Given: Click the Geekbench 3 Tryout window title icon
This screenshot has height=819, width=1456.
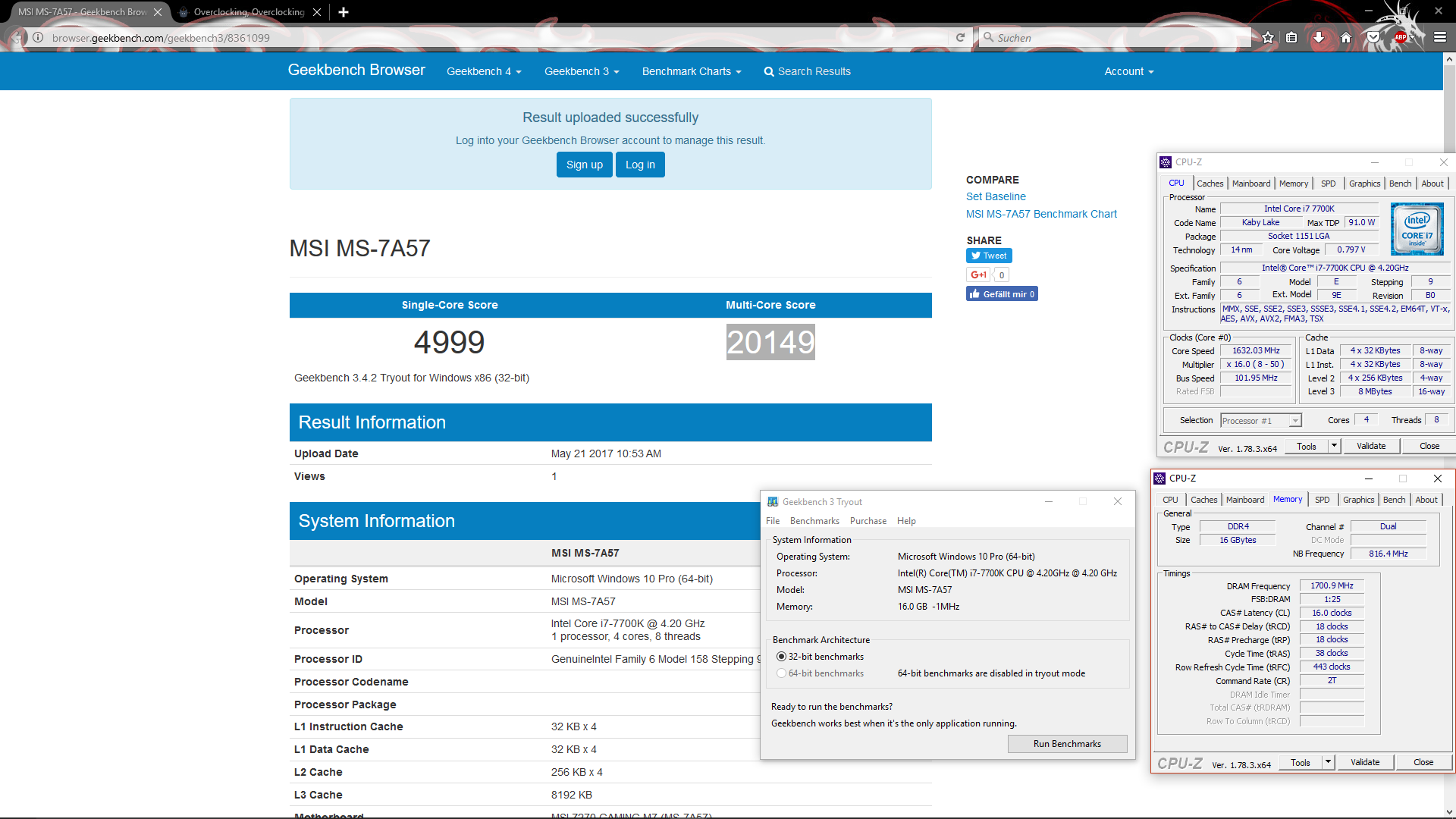Looking at the screenshot, I should [x=773, y=502].
